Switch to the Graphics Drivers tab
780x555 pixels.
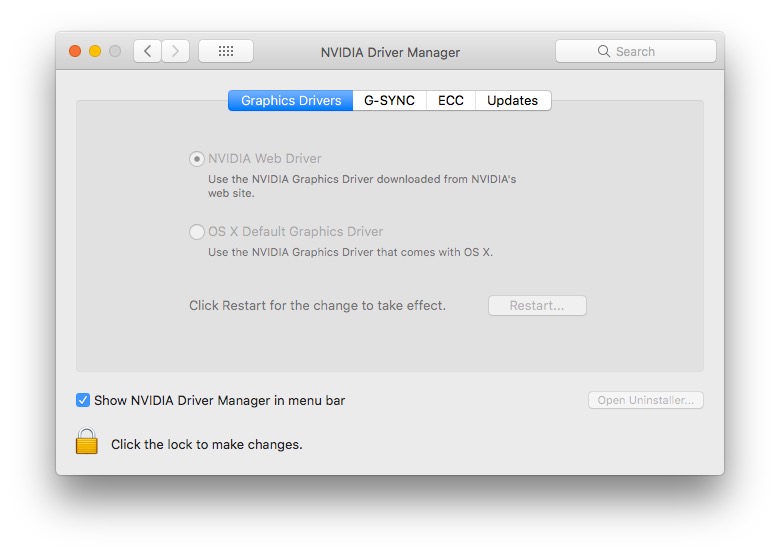pyautogui.click(x=291, y=100)
